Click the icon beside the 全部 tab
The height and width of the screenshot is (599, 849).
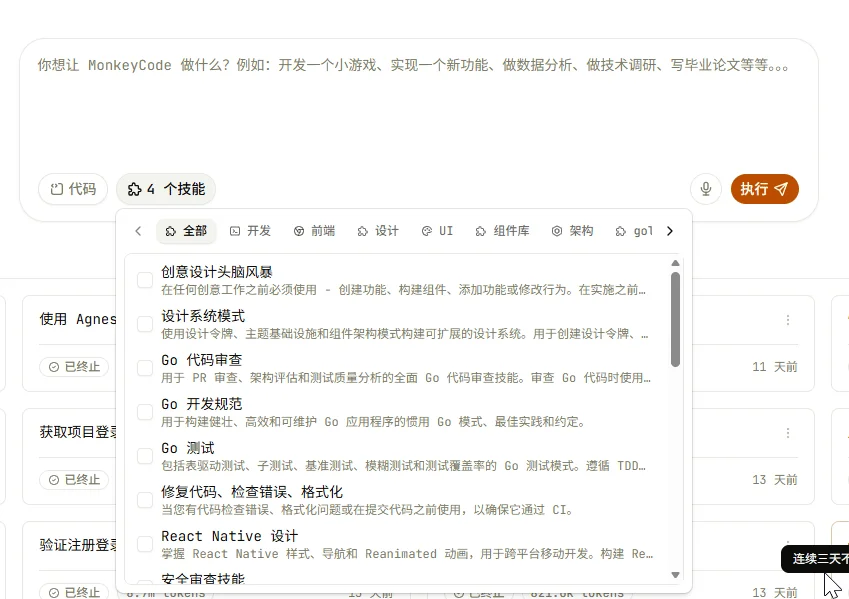click(171, 231)
